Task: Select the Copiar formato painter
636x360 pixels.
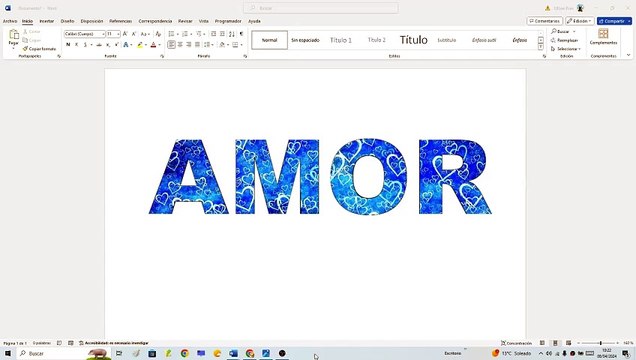Action: [x=39, y=49]
